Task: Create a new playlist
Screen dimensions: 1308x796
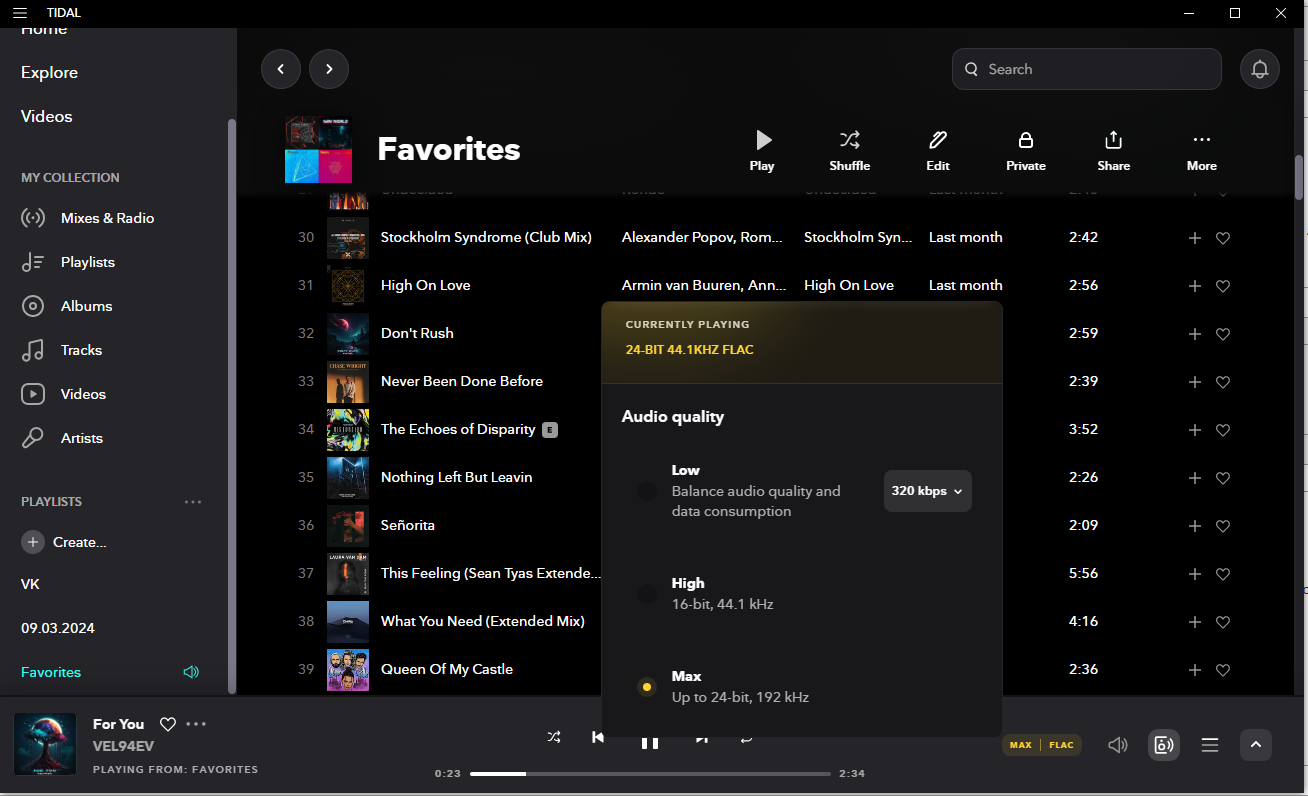Action: point(64,542)
